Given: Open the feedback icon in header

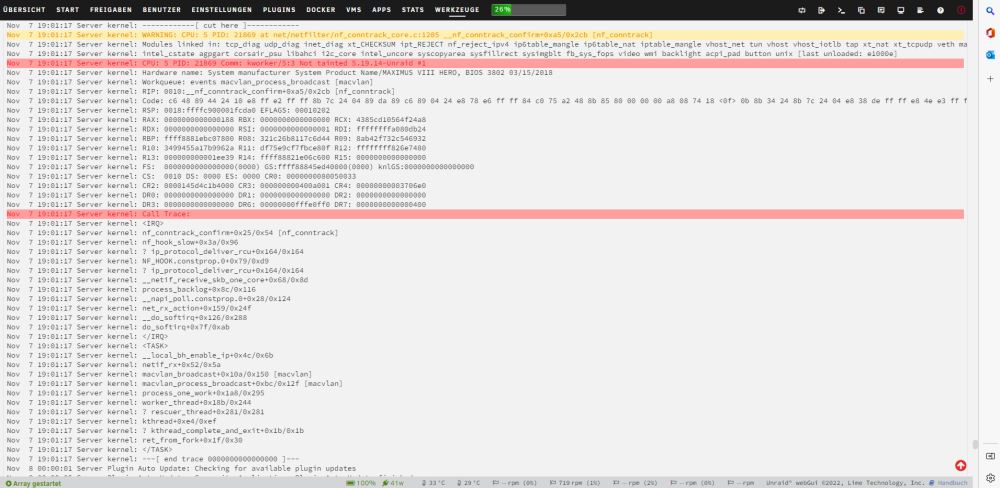Looking at the screenshot, I should tap(881, 10).
